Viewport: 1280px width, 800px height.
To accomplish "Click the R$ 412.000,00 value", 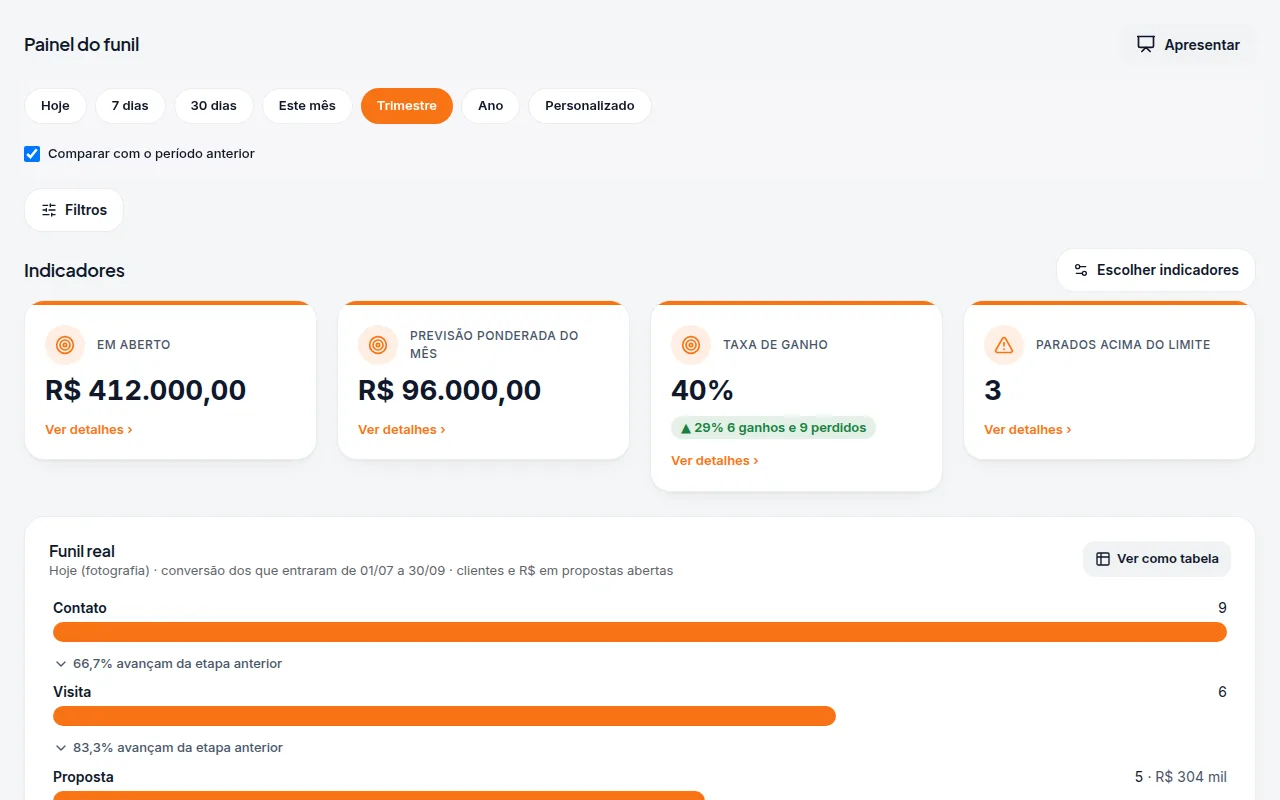I will pos(146,390).
